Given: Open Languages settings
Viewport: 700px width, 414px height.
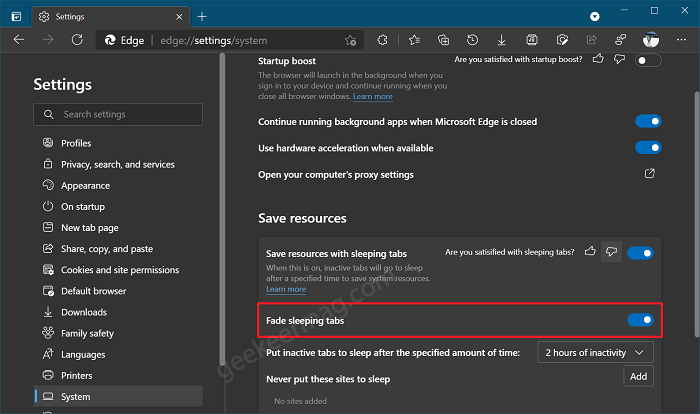Looking at the screenshot, I should (x=118, y=355).
